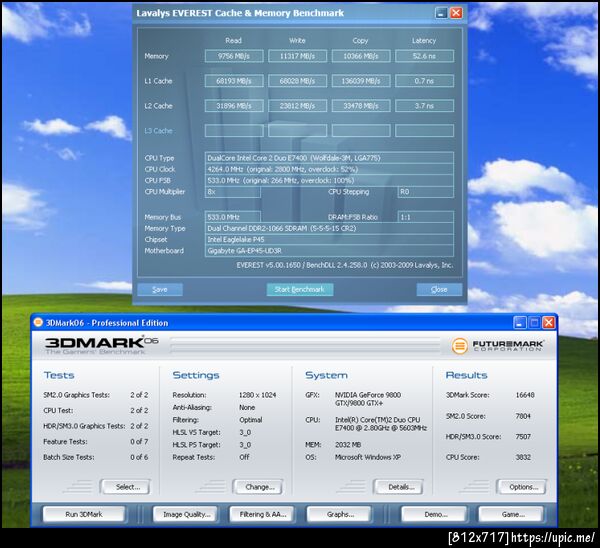The image size is (600, 548).
Task: Click SM2.0 Score value 7804
Action: (x=523, y=416)
